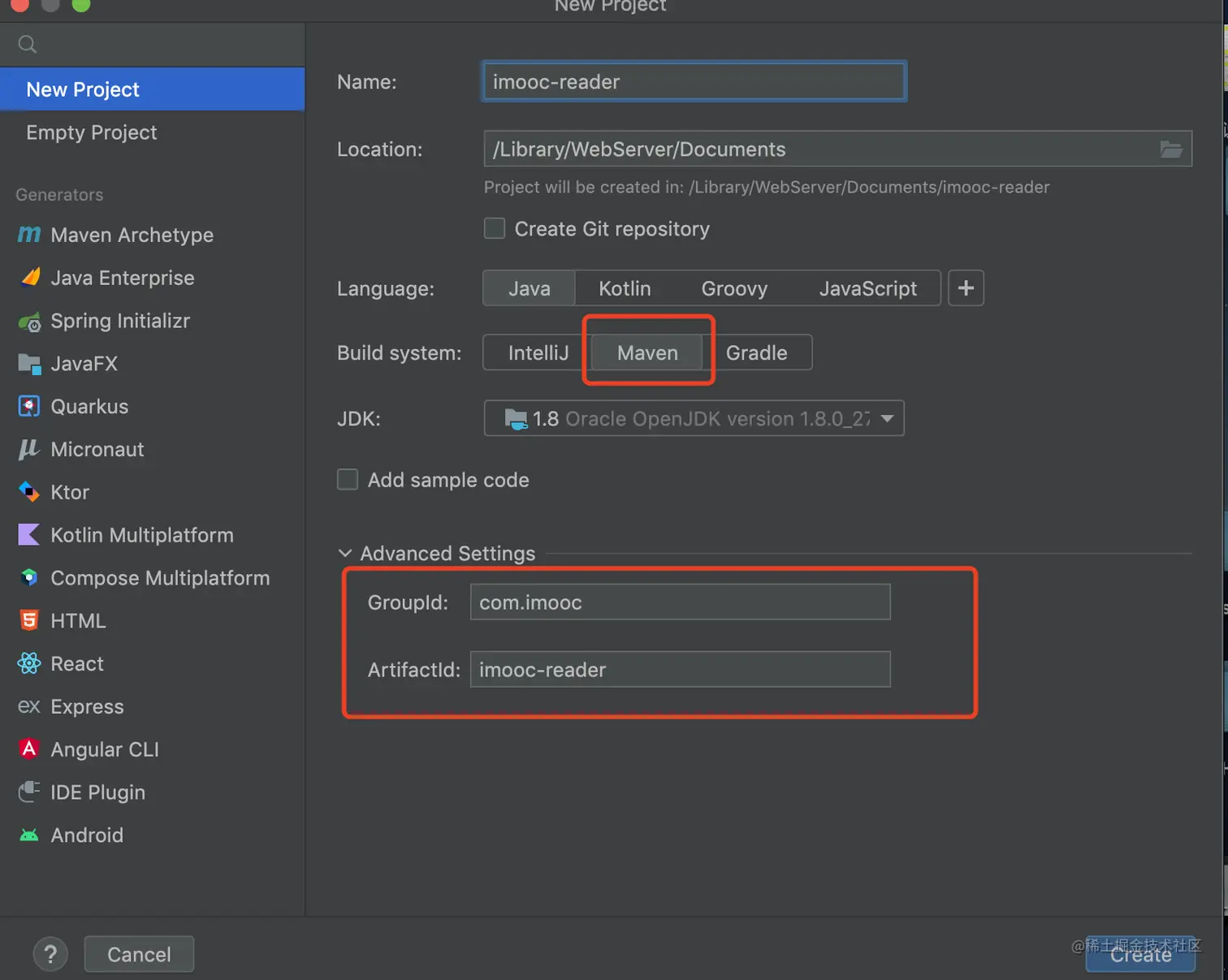Switch language to Kotlin
The height and width of the screenshot is (980, 1228).
tap(625, 289)
